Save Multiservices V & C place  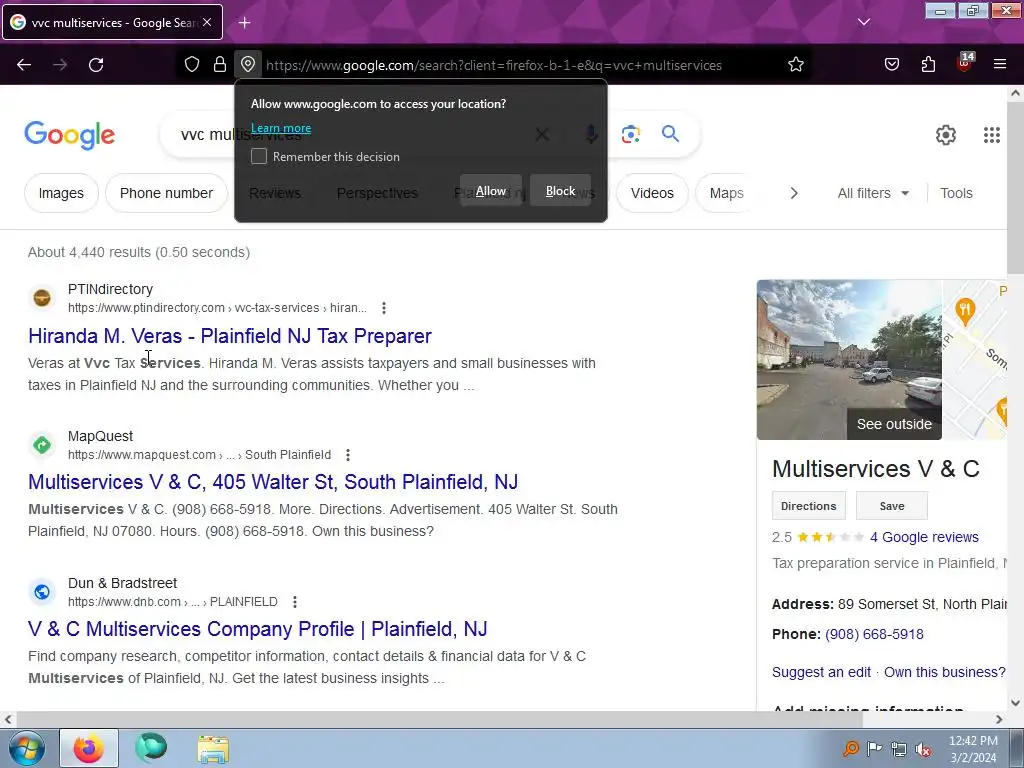891,506
